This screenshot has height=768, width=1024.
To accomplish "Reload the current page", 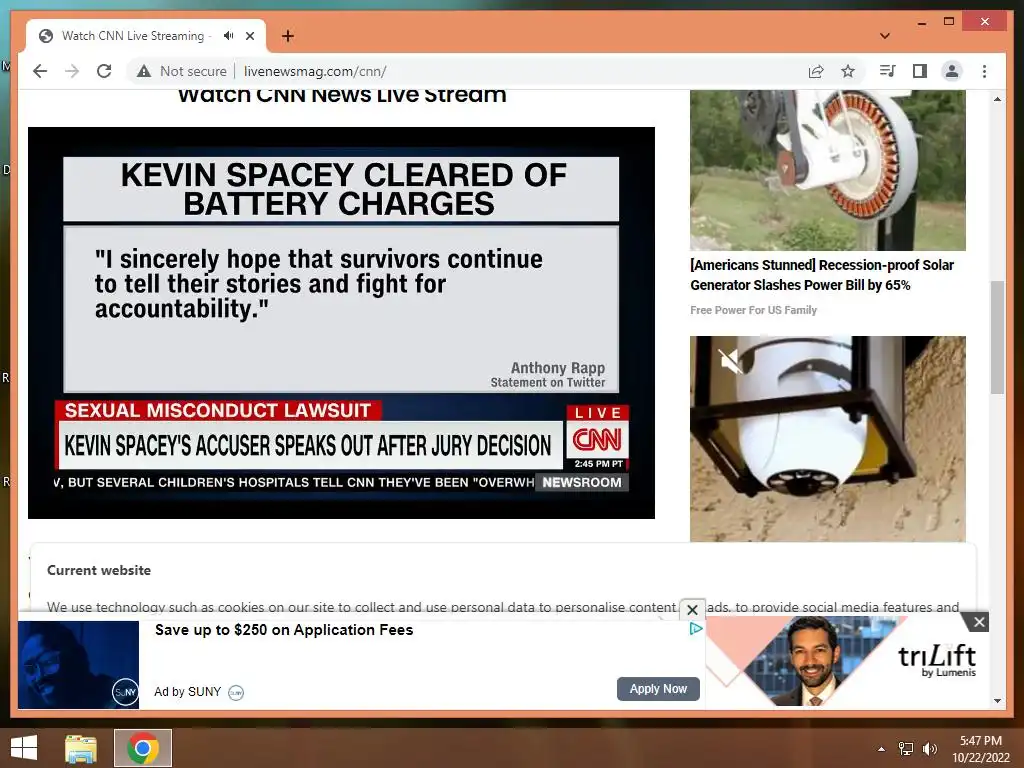I will pyautogui.click(x=104, y=71).
